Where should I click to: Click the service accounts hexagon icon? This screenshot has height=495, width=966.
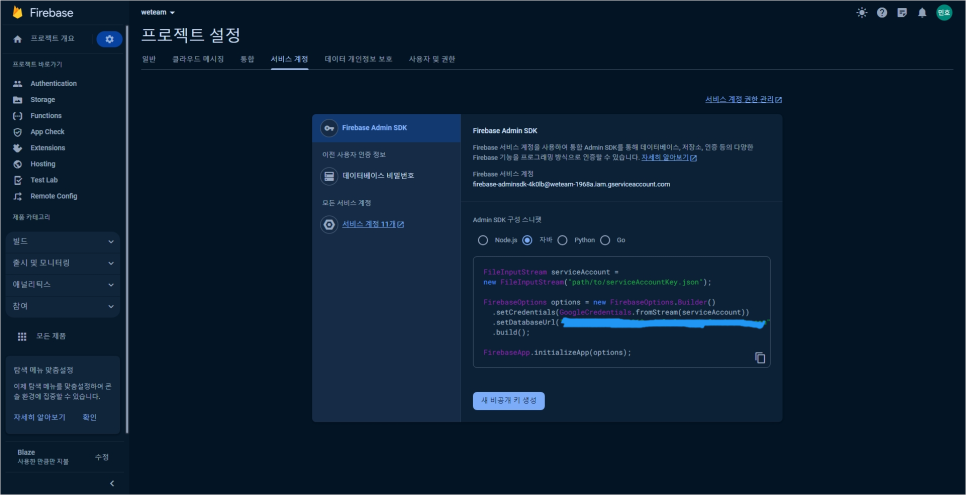[x=329, y=224]
